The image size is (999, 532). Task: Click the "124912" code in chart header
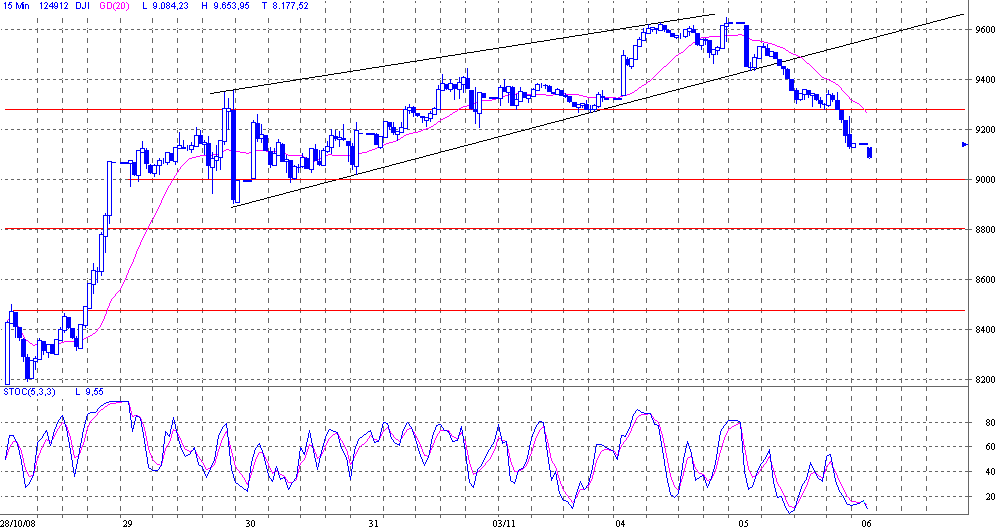(53, 5)
